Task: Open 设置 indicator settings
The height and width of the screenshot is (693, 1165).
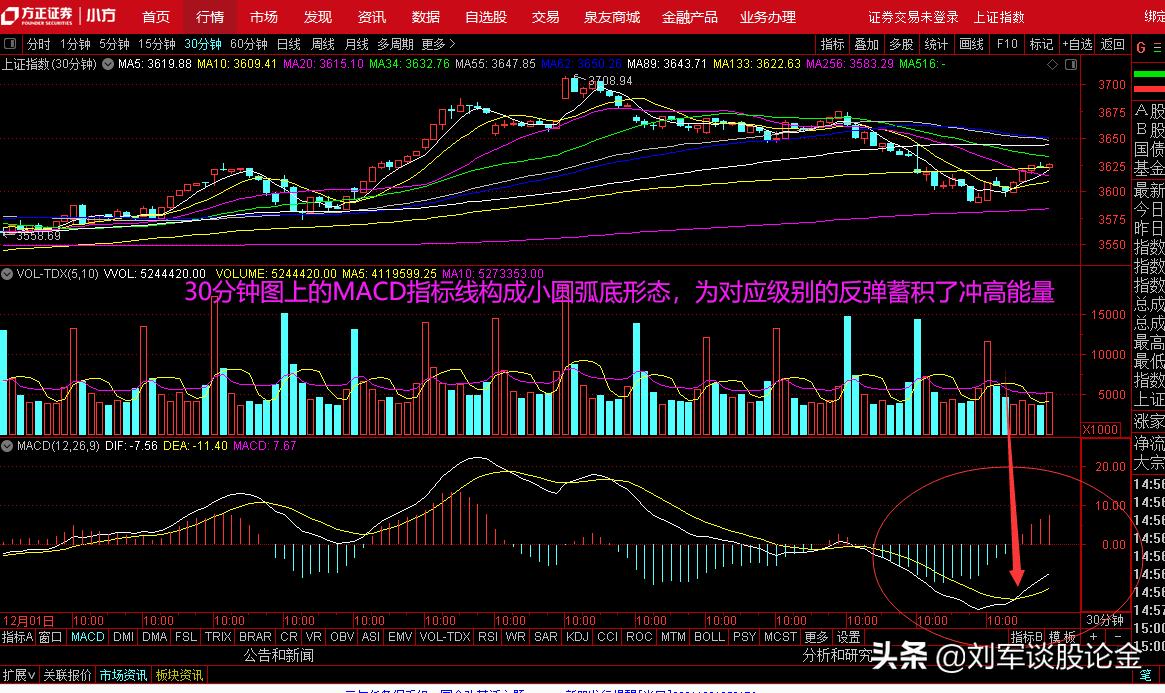Action: [848, 637]
